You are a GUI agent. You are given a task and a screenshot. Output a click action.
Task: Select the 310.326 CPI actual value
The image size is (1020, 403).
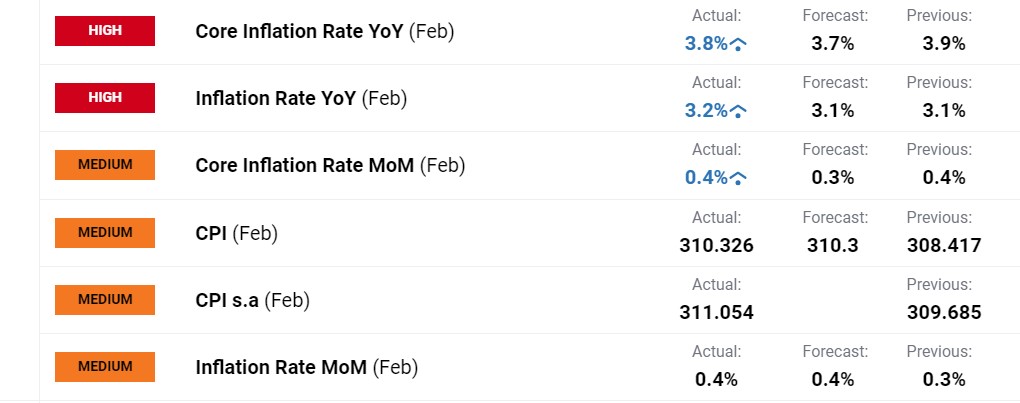(x=716, y=246)
